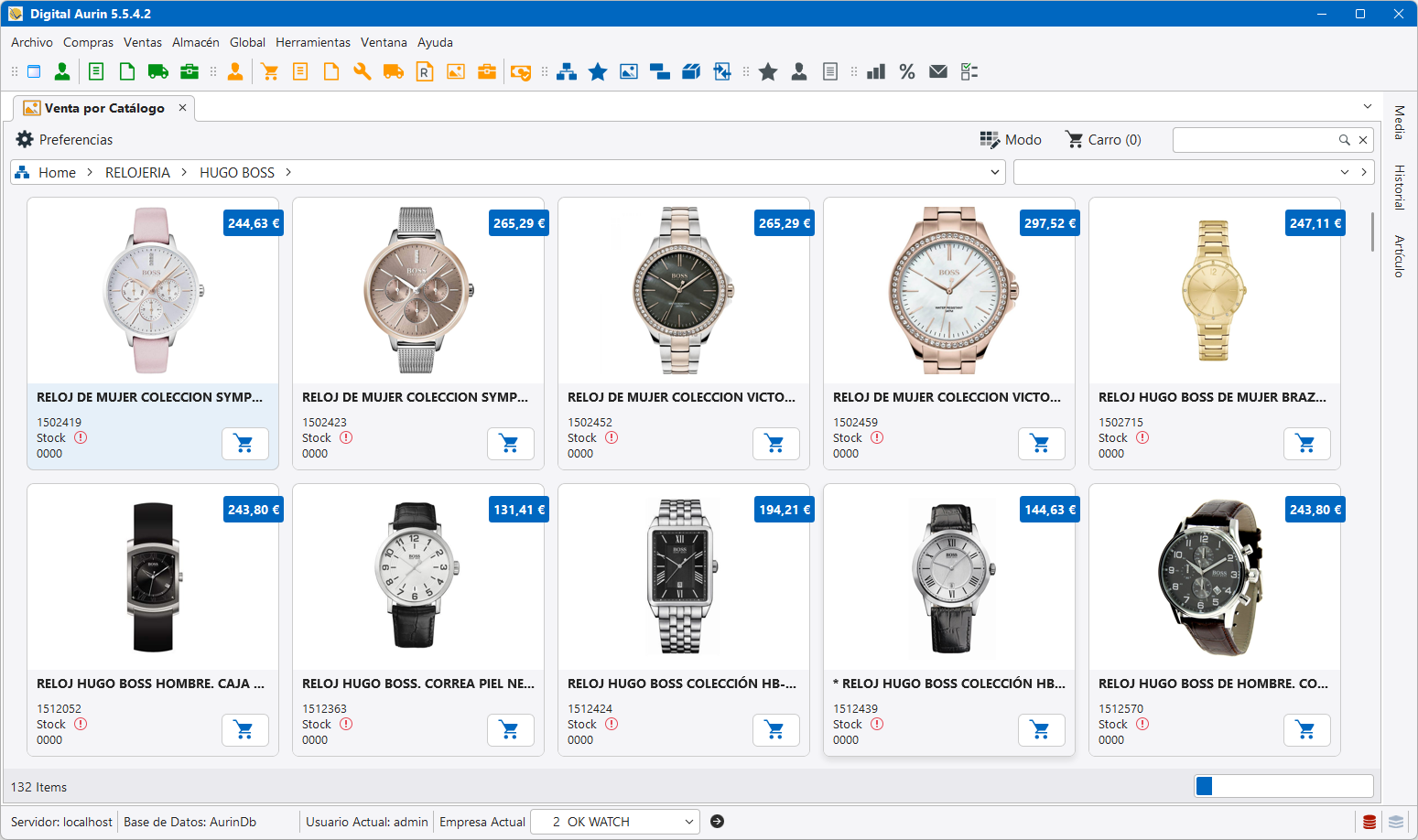Click the blue star toolbar icon
This screenshot has width=1418, height=840.
598,71
